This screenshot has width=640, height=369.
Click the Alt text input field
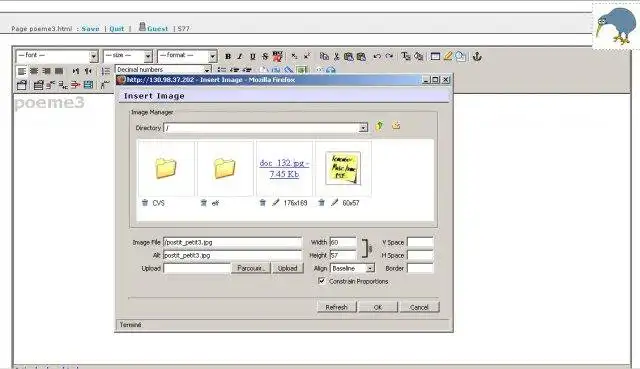click(232, 255)
